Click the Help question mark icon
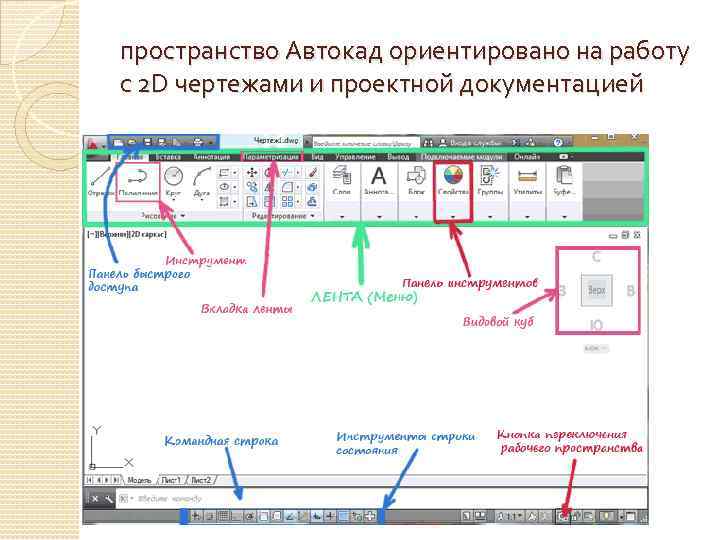 point(557,142)
